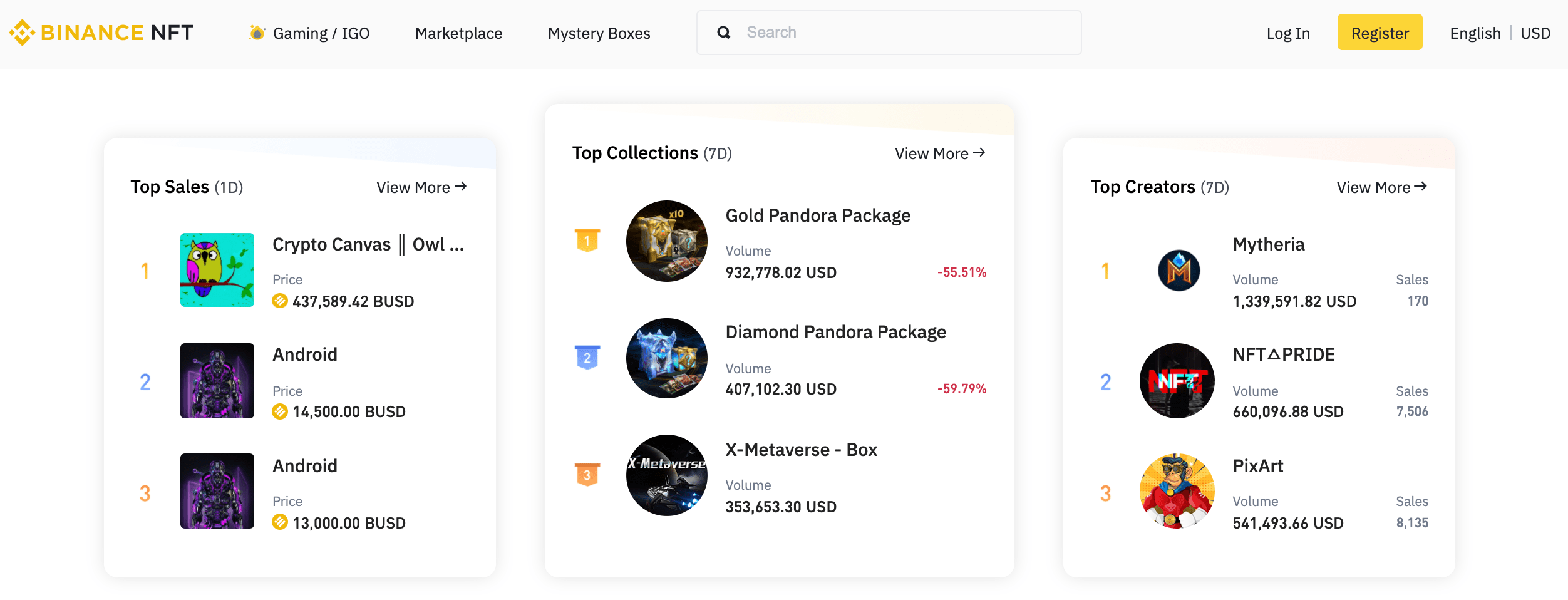Click the 660,096.88 USD volume value
Screen dimensions: 1568x600
(x=1288, y=411)
